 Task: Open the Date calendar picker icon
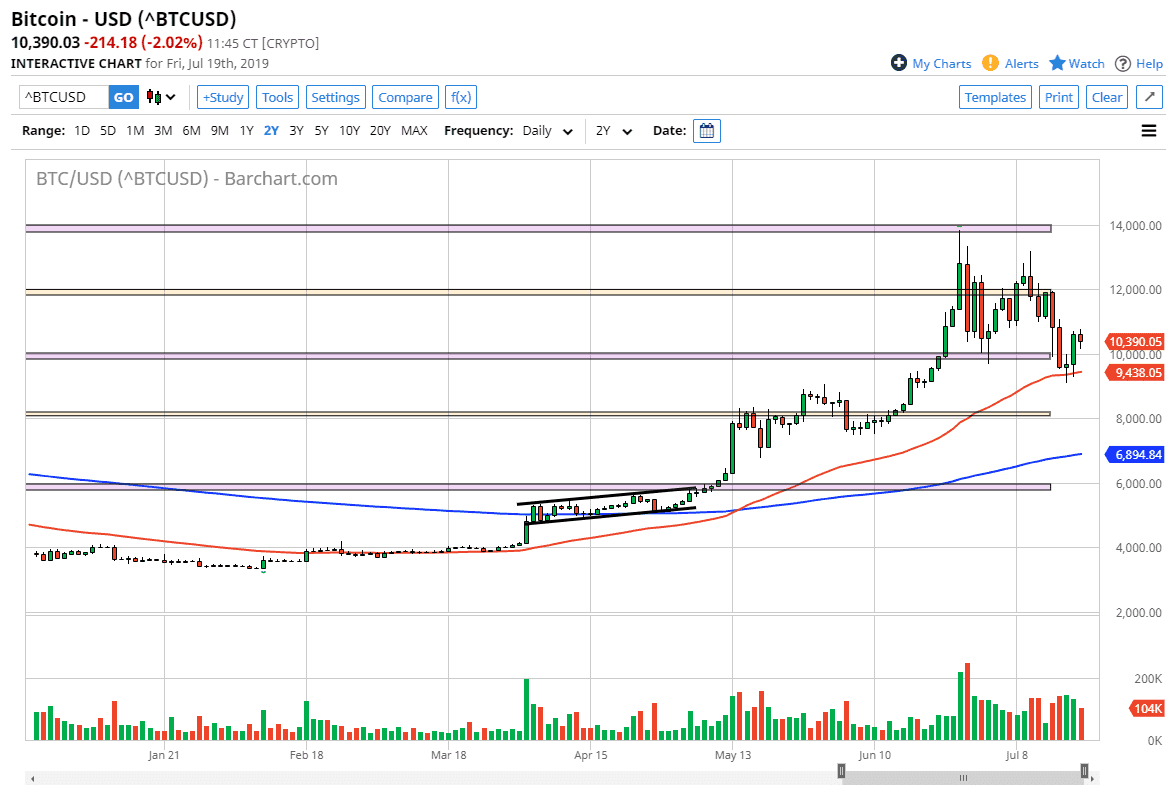point(706,130)
